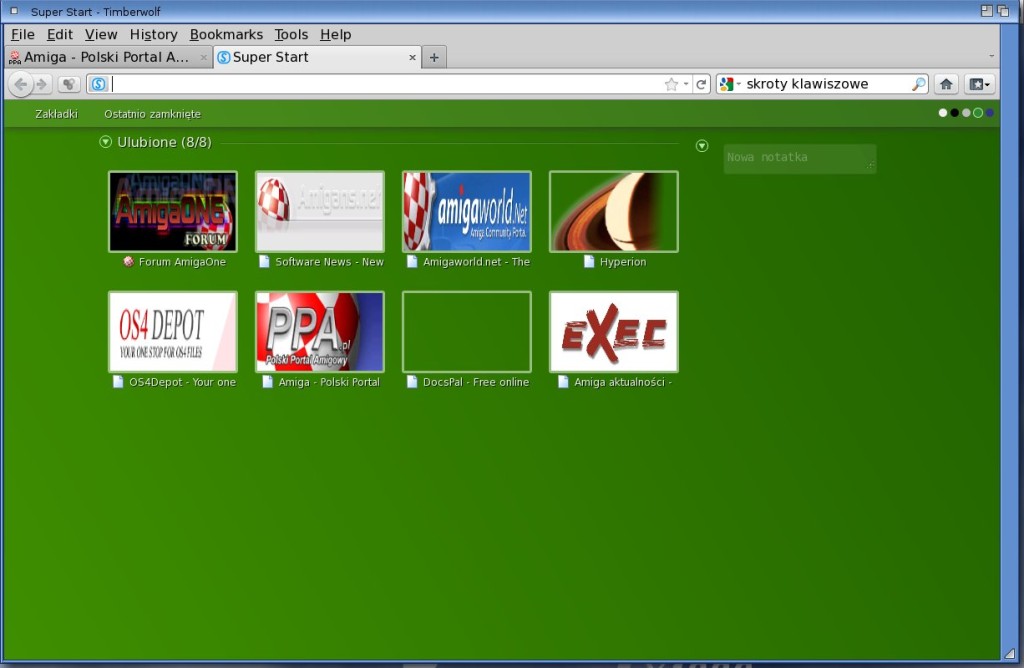Collapse the notes panel arrow beside Nowa notatka
The height and width of the screenshot is (668, 1024).
click(702, 146)
